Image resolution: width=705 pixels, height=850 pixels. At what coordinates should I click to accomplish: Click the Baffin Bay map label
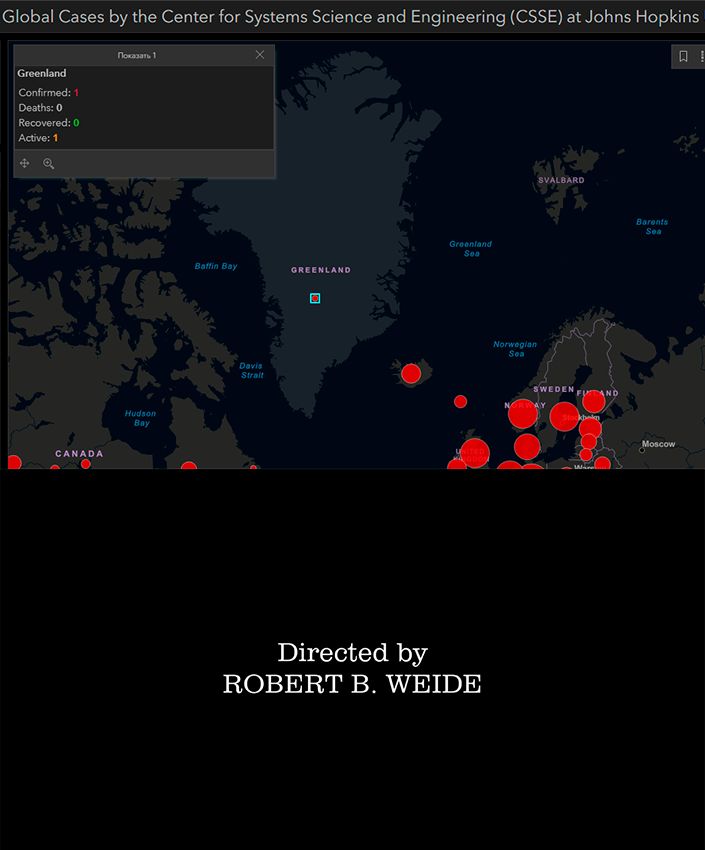[216, 266]
